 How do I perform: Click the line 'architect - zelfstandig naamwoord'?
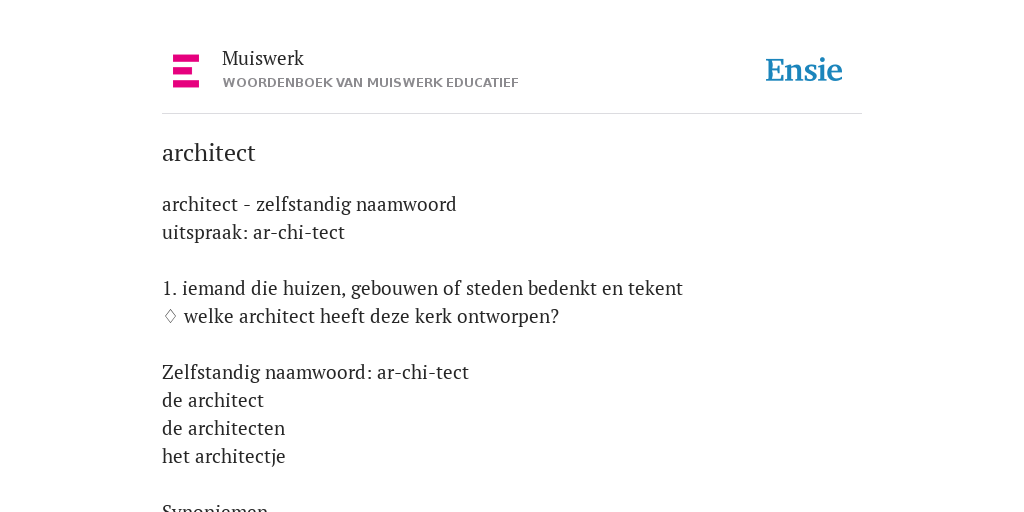point(309,205)
